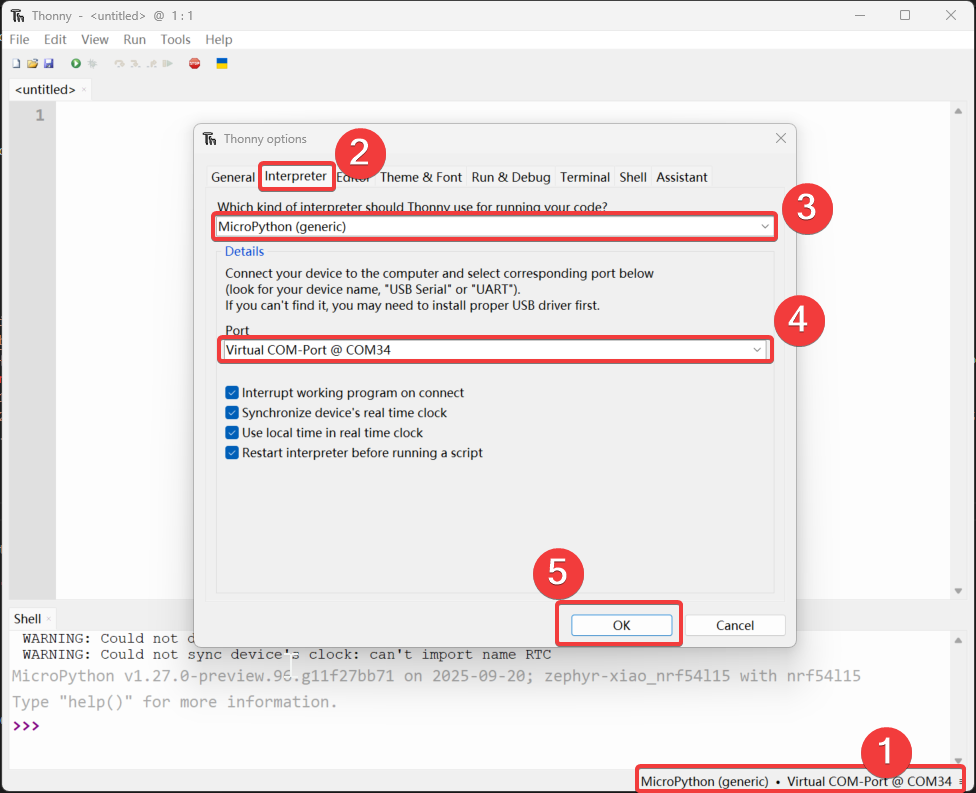Open the Tools menu

(176, 39)
